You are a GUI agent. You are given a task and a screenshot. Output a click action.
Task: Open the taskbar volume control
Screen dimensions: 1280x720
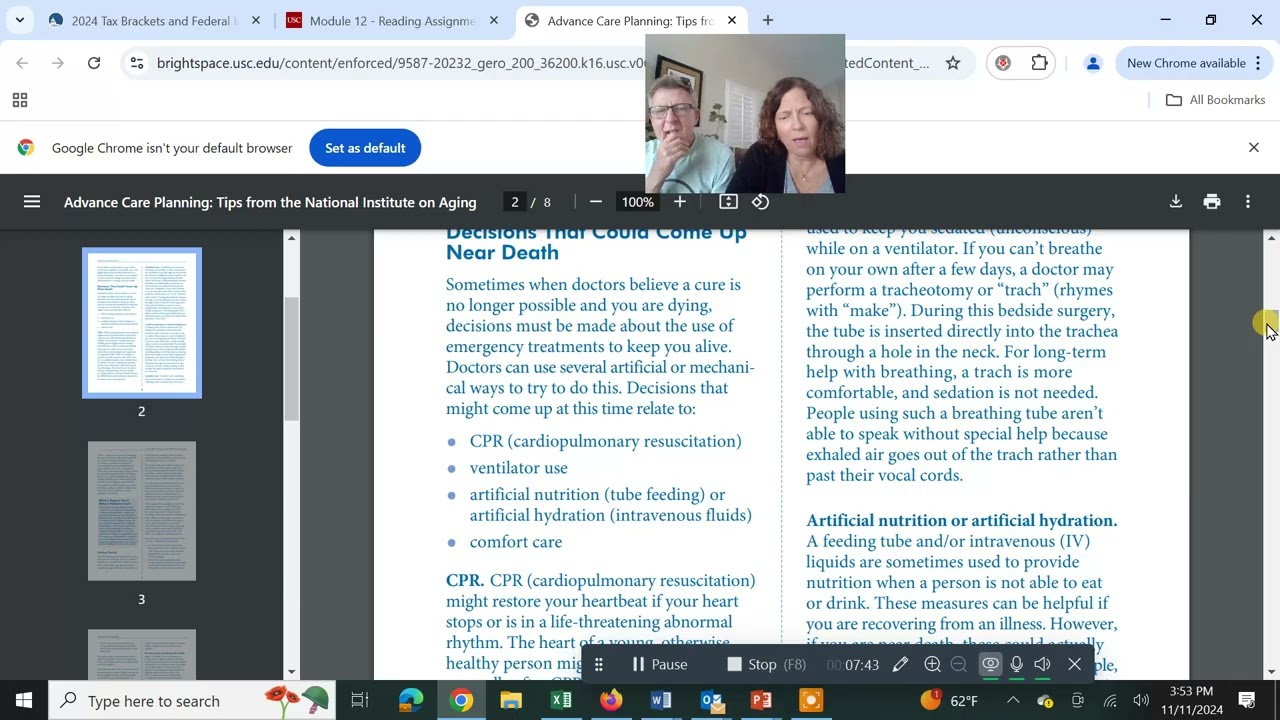click(x=1141, y=700)
